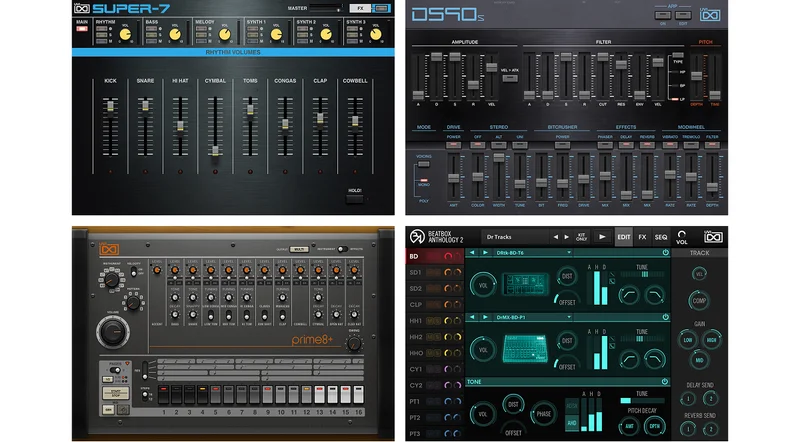Click the COMP knob in TRACK panel

(699, 301)
